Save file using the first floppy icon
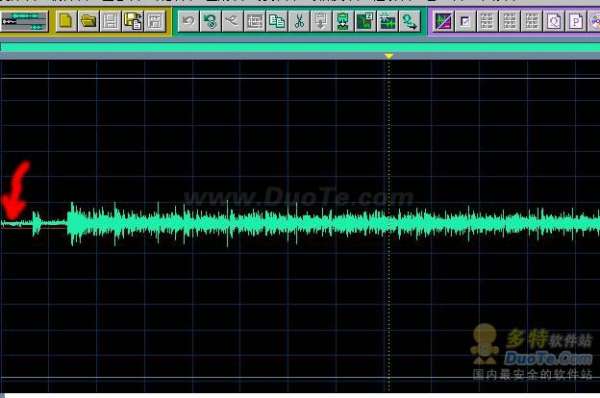This screenshot has width=600, height=398. pos(110,21)
